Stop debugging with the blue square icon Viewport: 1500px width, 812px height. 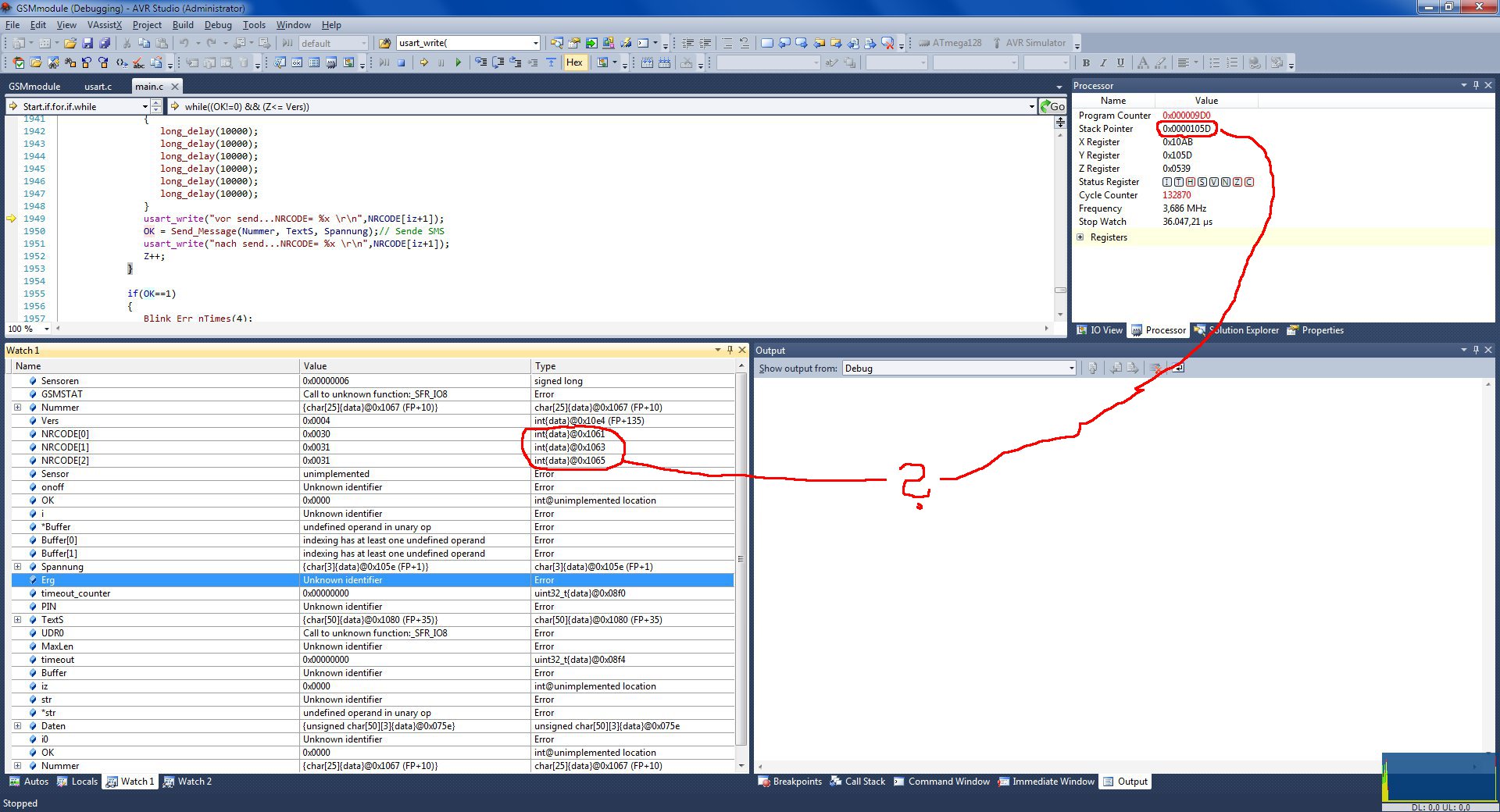tap(401, 62)
